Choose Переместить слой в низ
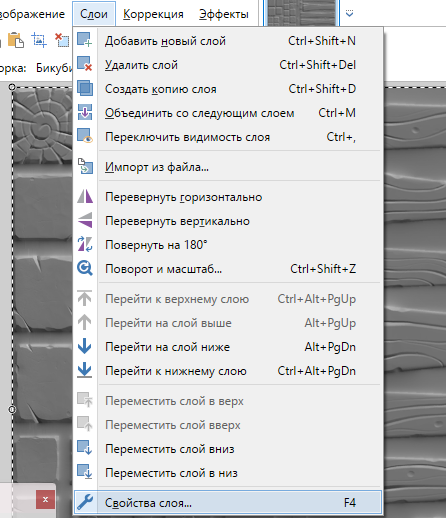The height and width of the screenshot is (518, 446). [x=228, y=473]
